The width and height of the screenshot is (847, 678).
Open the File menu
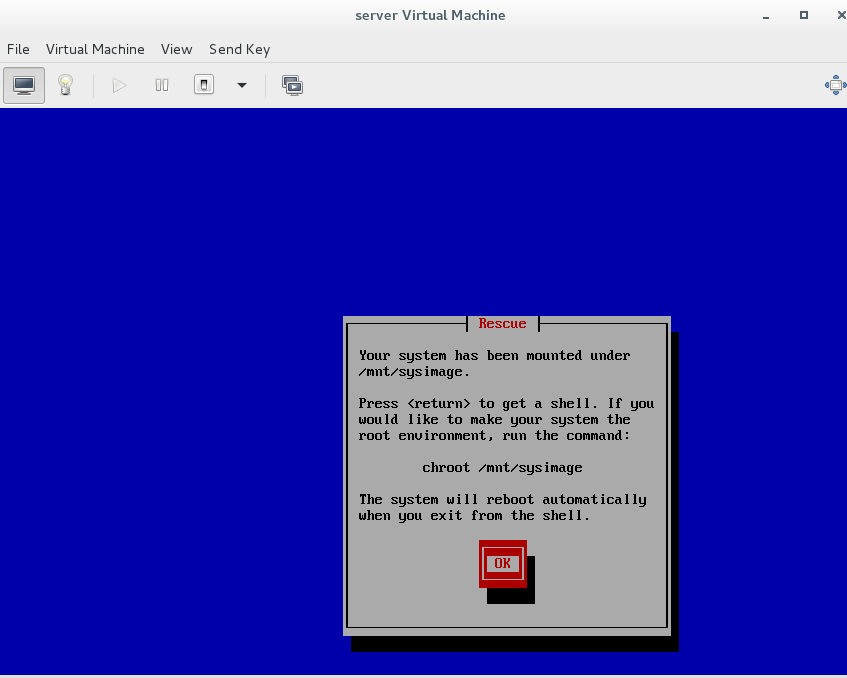18,49
